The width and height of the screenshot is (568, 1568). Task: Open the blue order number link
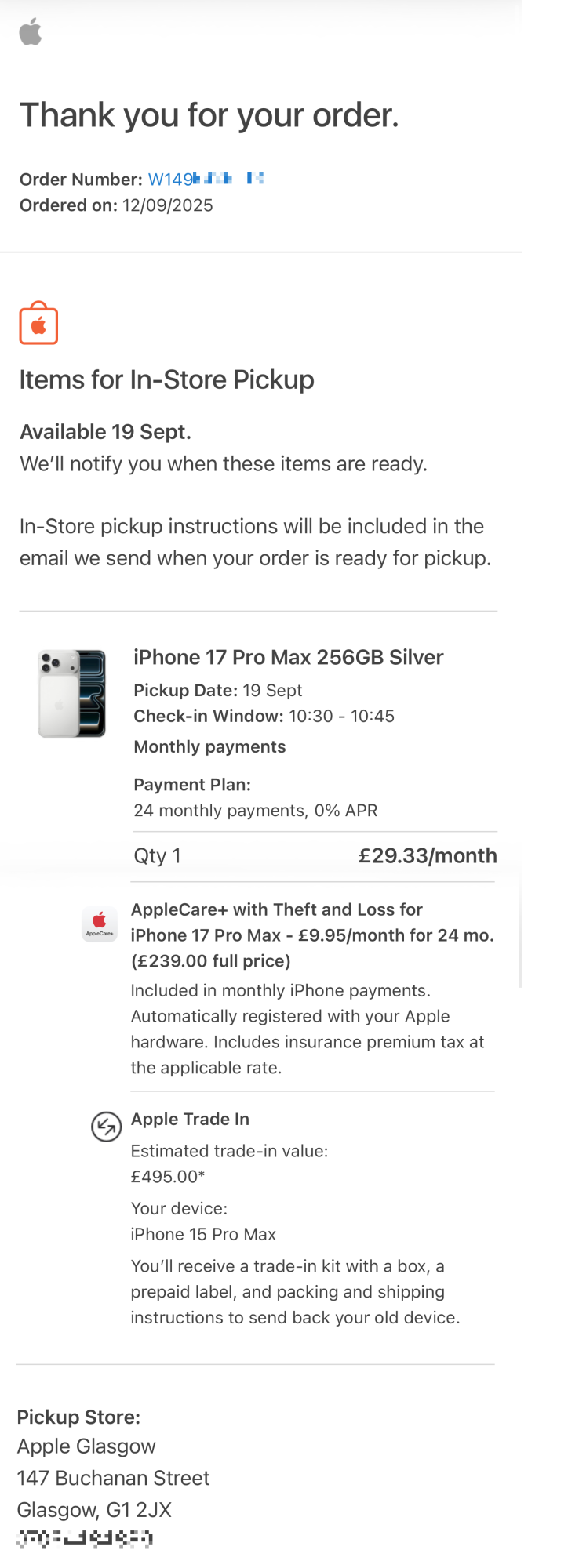point(206,180)
